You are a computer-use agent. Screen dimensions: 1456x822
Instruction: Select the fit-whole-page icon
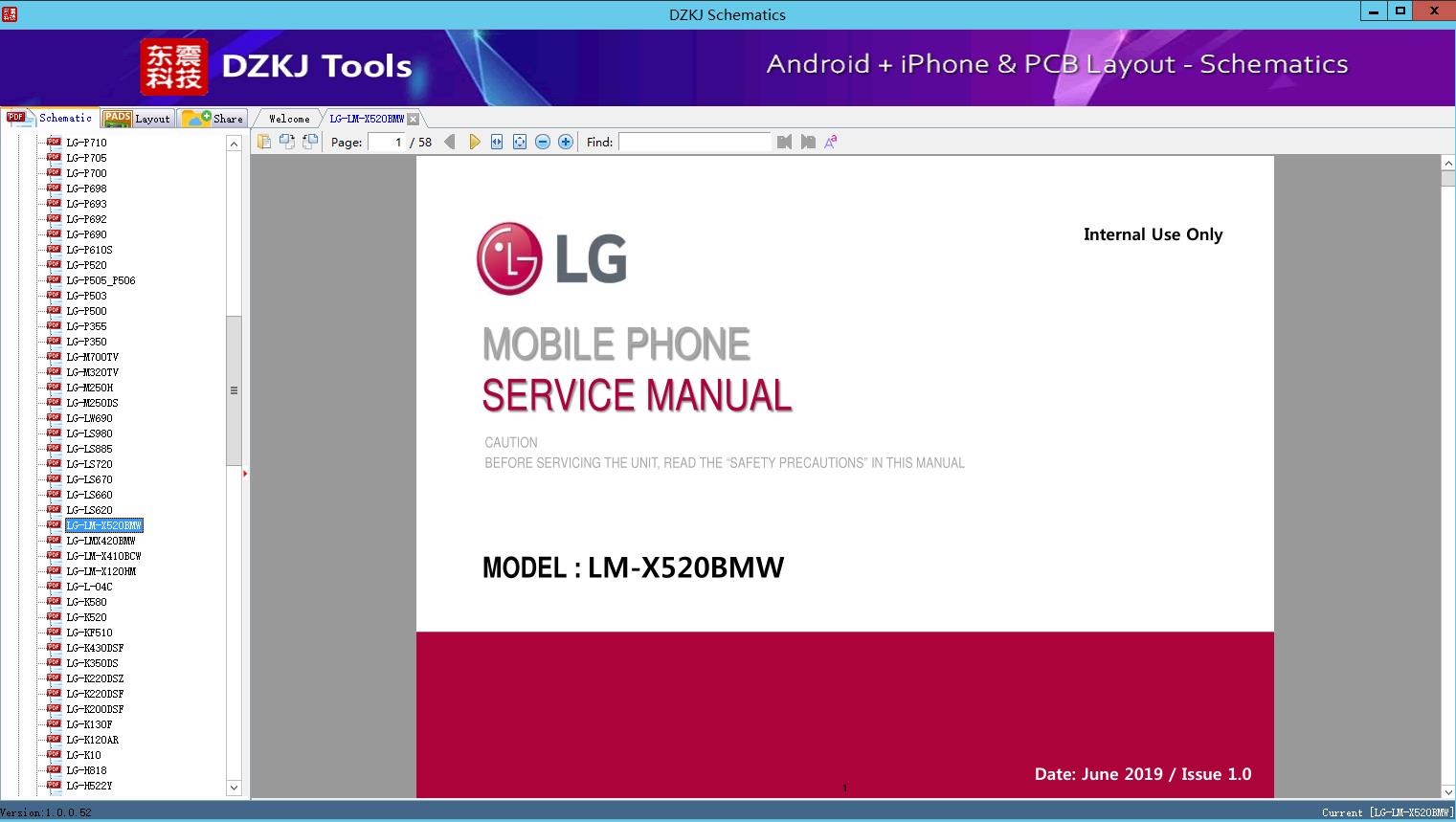pyautogui.click(x=519, y=141)
